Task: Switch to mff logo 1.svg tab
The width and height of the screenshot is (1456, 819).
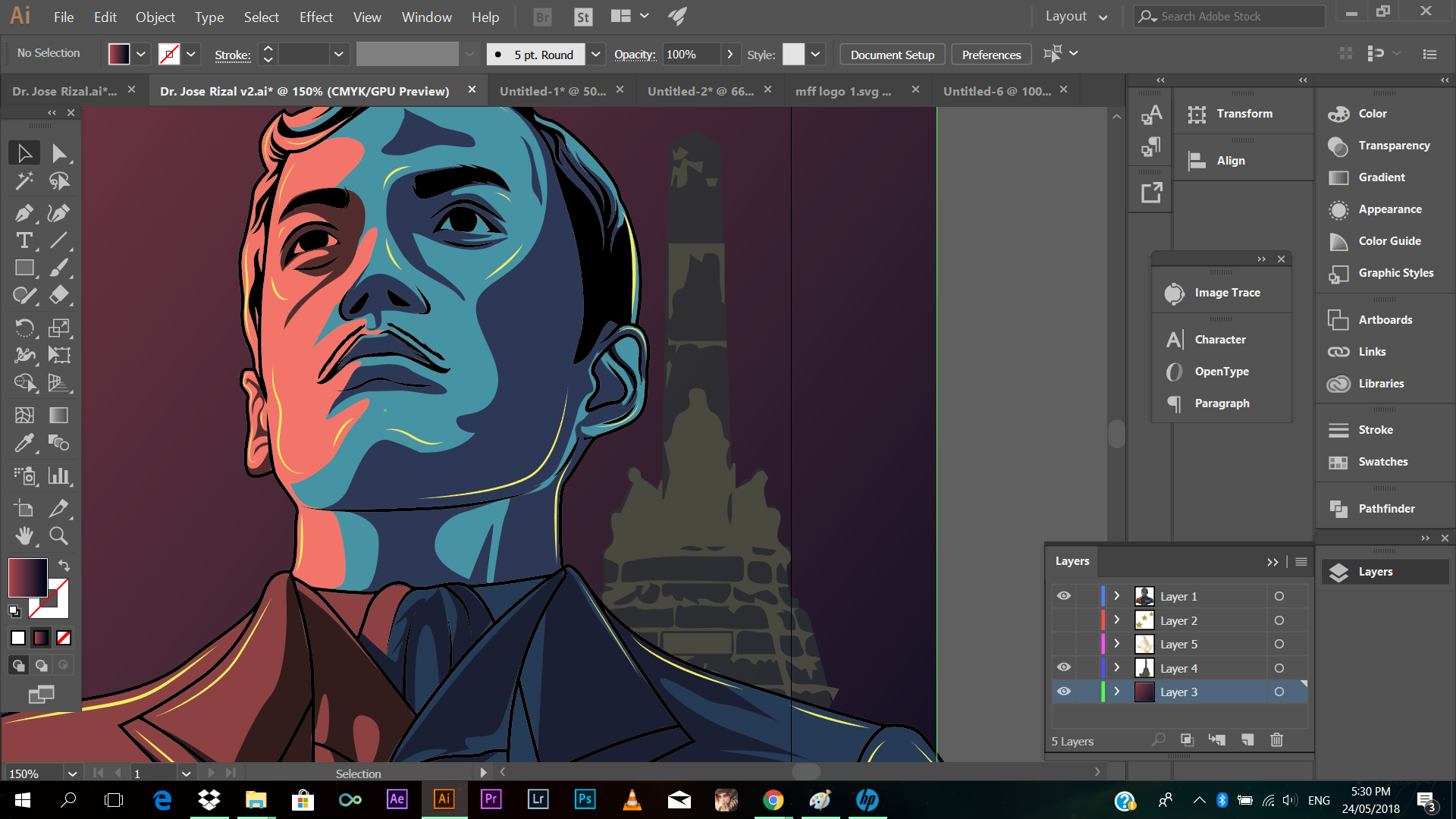Action: 843,91
